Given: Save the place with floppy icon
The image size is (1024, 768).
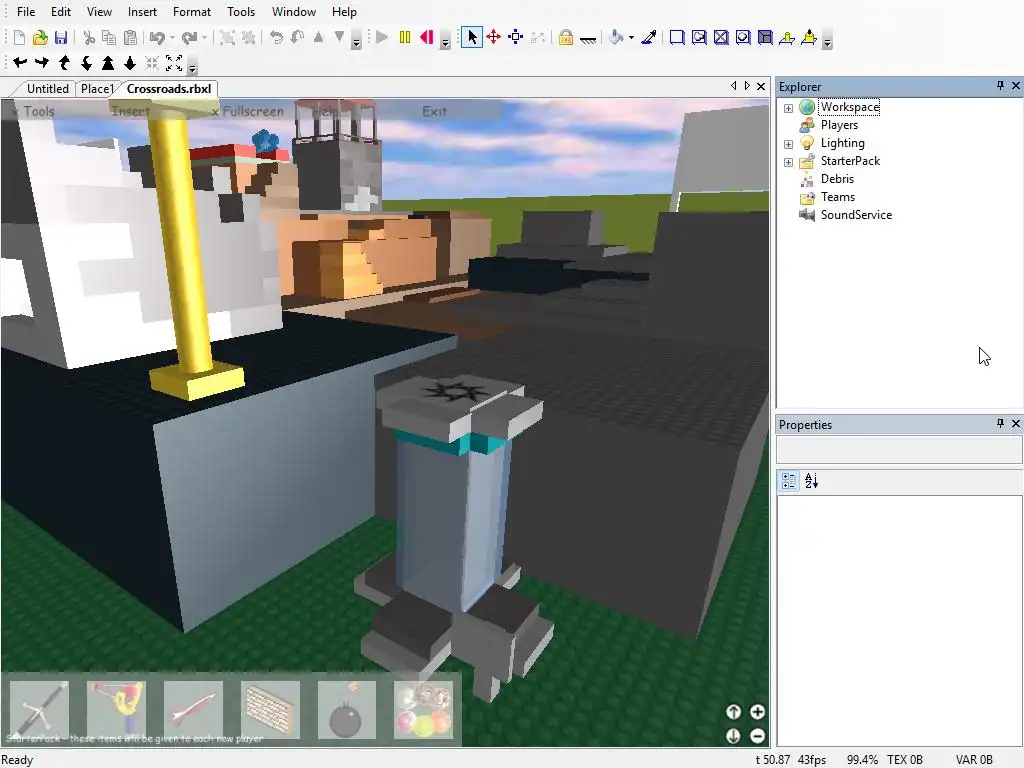Looking at the screenshot, I should (61, 38).
